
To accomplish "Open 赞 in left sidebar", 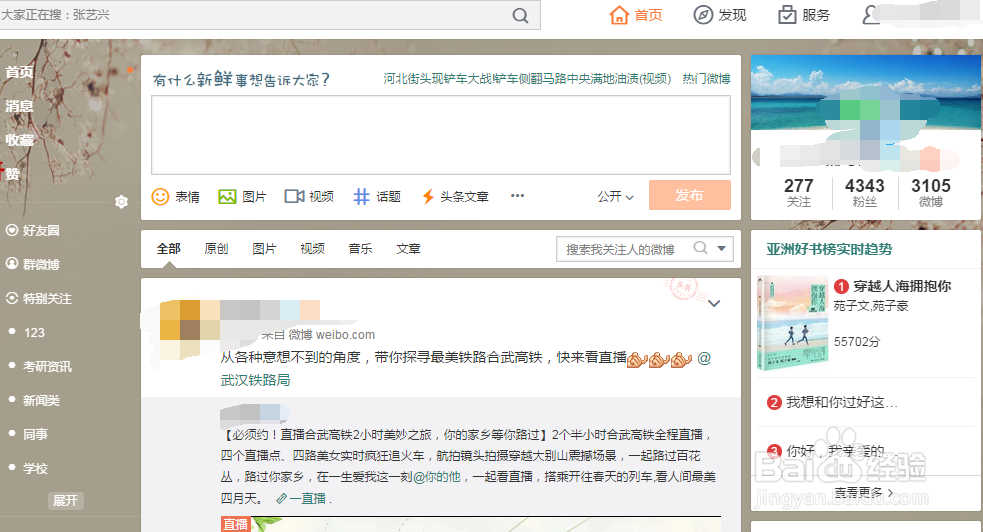I will pos(13,174).
